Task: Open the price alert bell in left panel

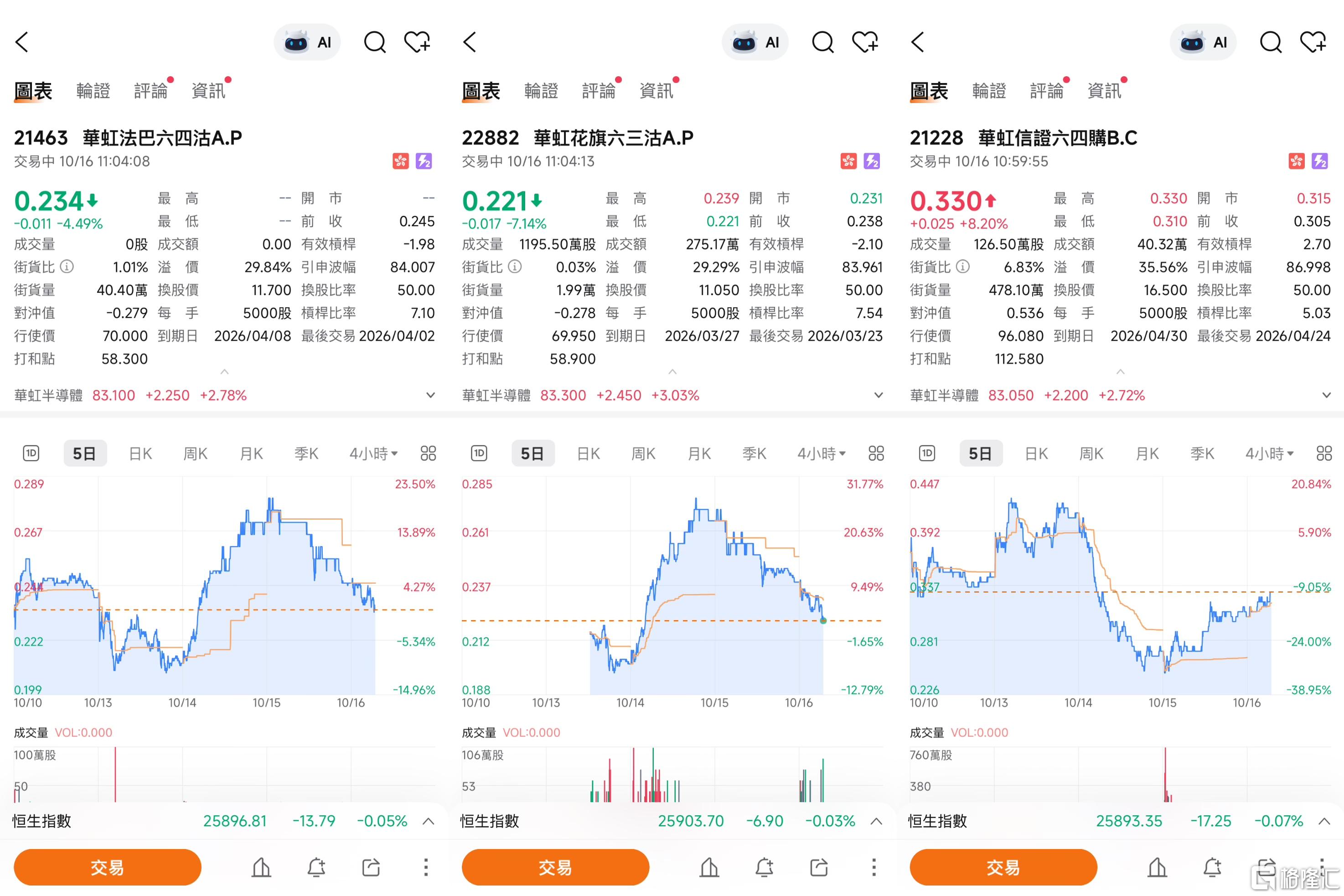Action: (316, 867)
